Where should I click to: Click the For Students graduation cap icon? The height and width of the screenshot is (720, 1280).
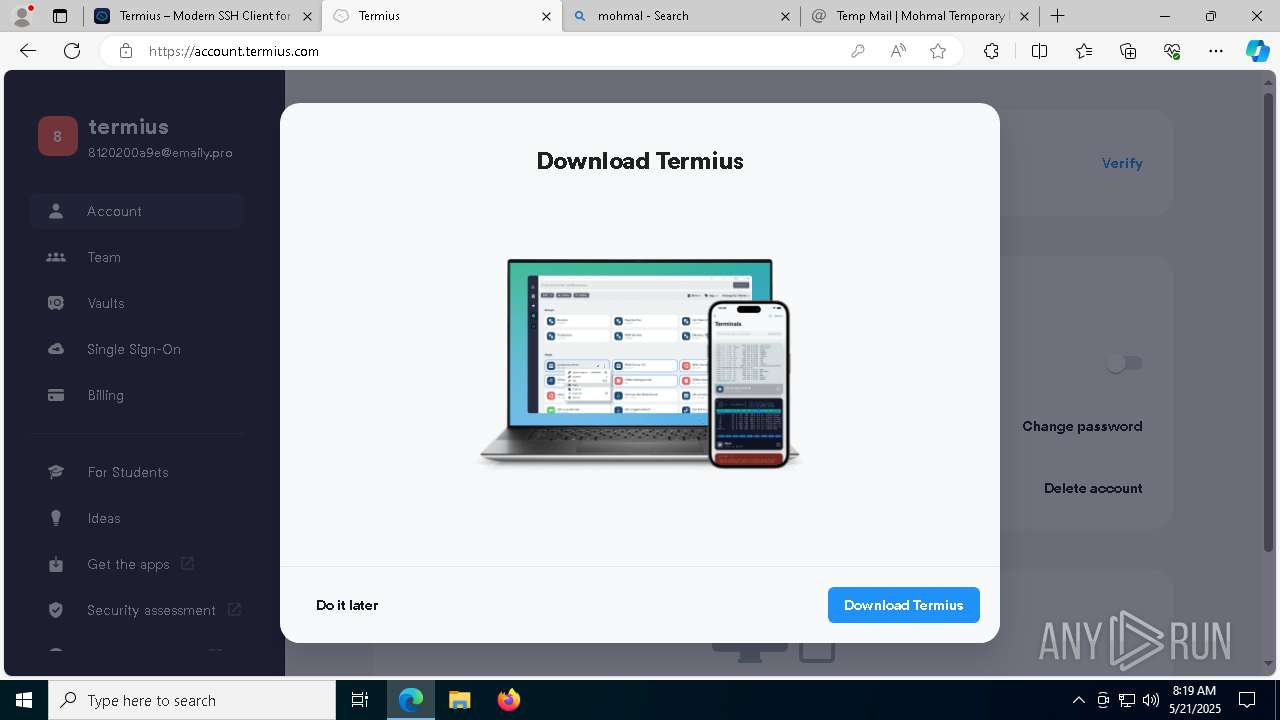56,472
